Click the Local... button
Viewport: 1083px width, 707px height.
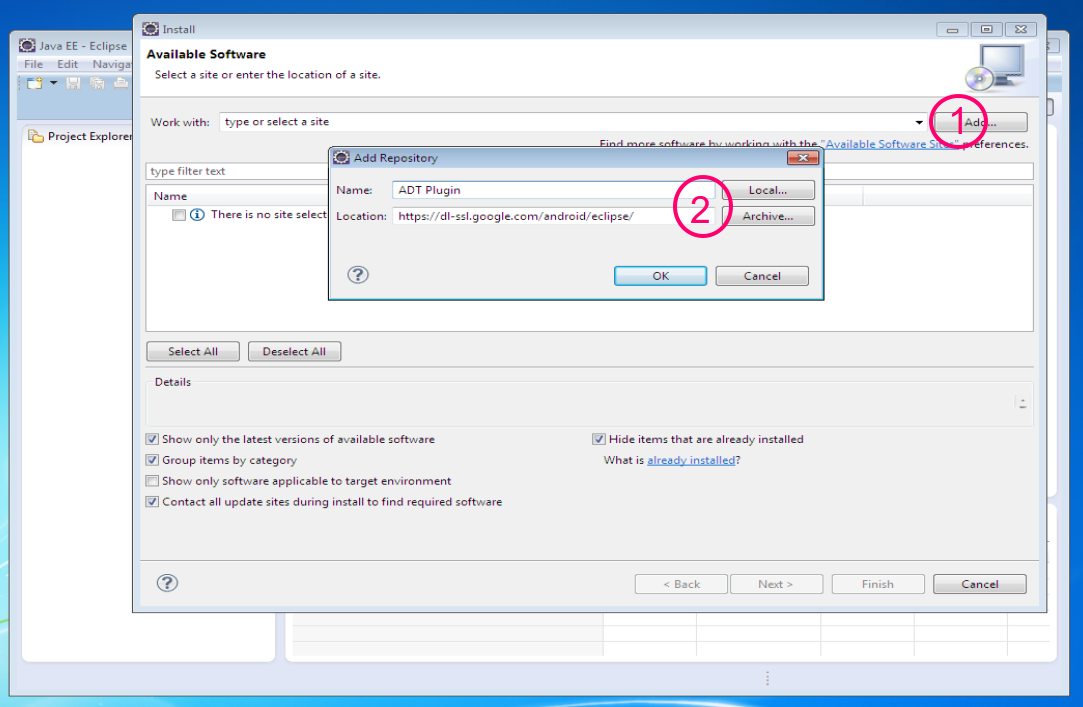pos(768,190)
